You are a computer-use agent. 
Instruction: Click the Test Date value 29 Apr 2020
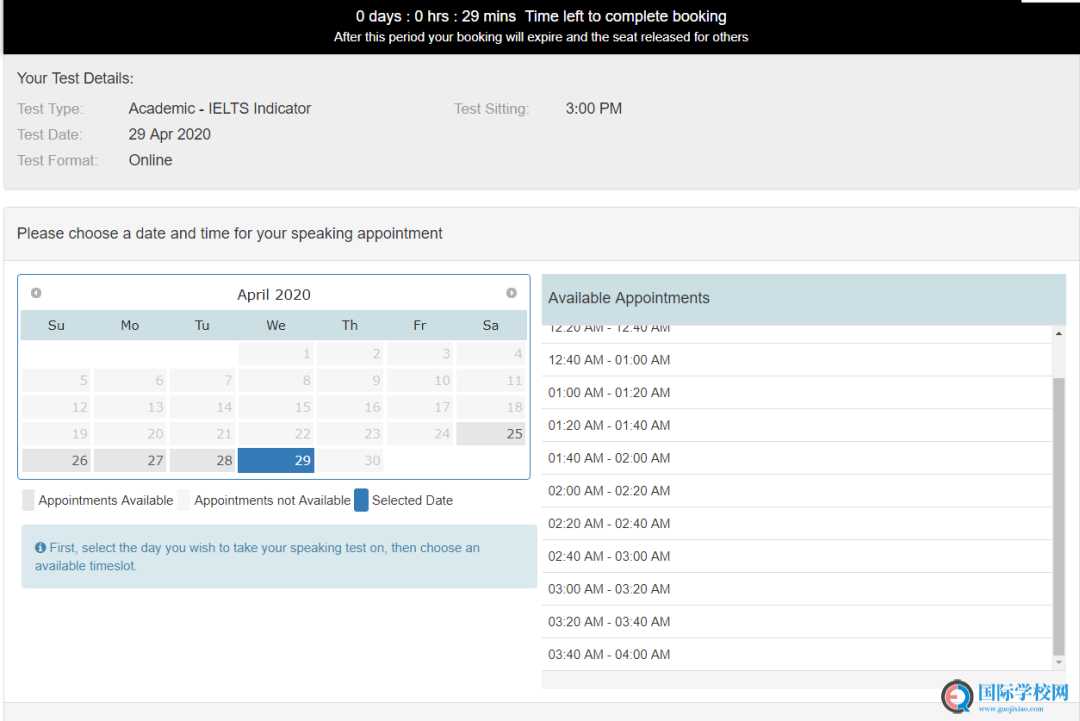(169, 134)
